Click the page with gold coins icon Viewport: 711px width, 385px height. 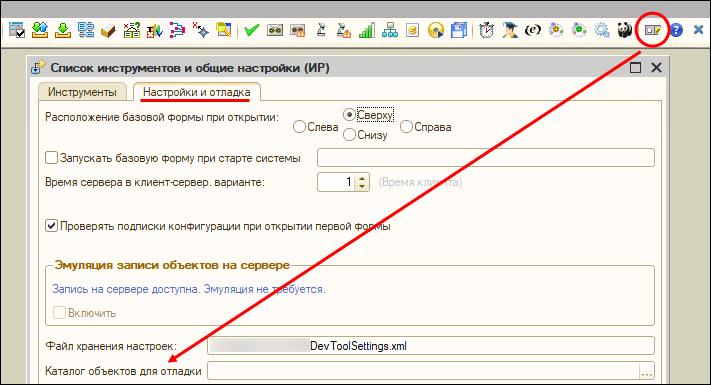pyautogui.click(x=413, y=30)
